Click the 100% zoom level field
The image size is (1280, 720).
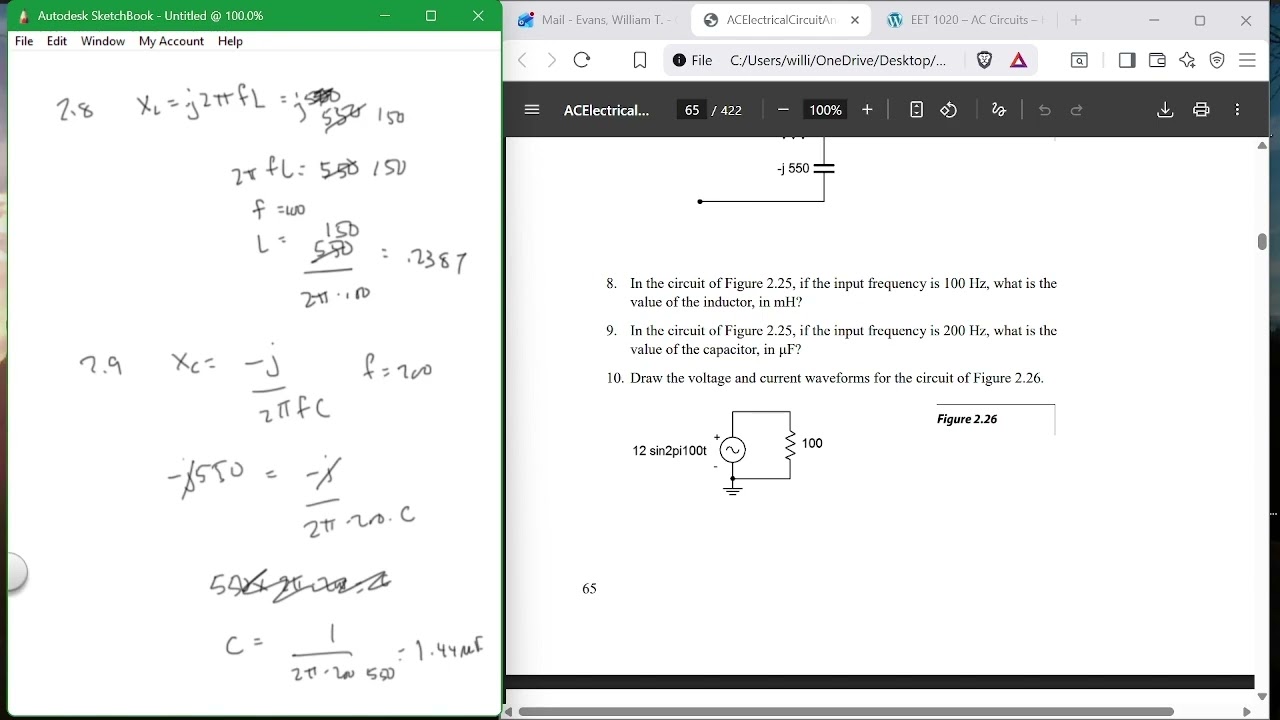[x=825, y=110]
